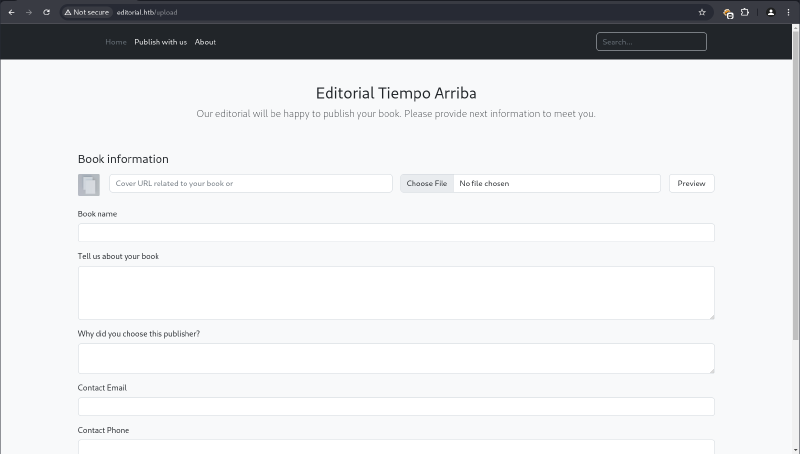This screenshot has height=454, width=800.
Task: Click the Choose File button
Action: tap(427, 184)
